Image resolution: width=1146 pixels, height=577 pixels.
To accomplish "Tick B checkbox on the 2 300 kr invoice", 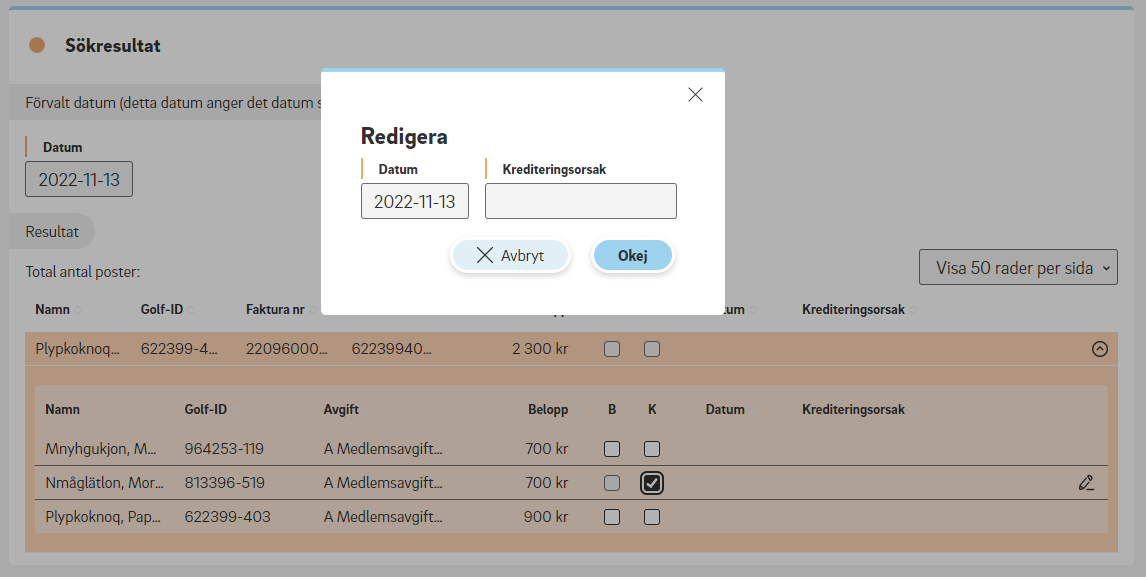I will pyautogui.click(x=612, y=349).
